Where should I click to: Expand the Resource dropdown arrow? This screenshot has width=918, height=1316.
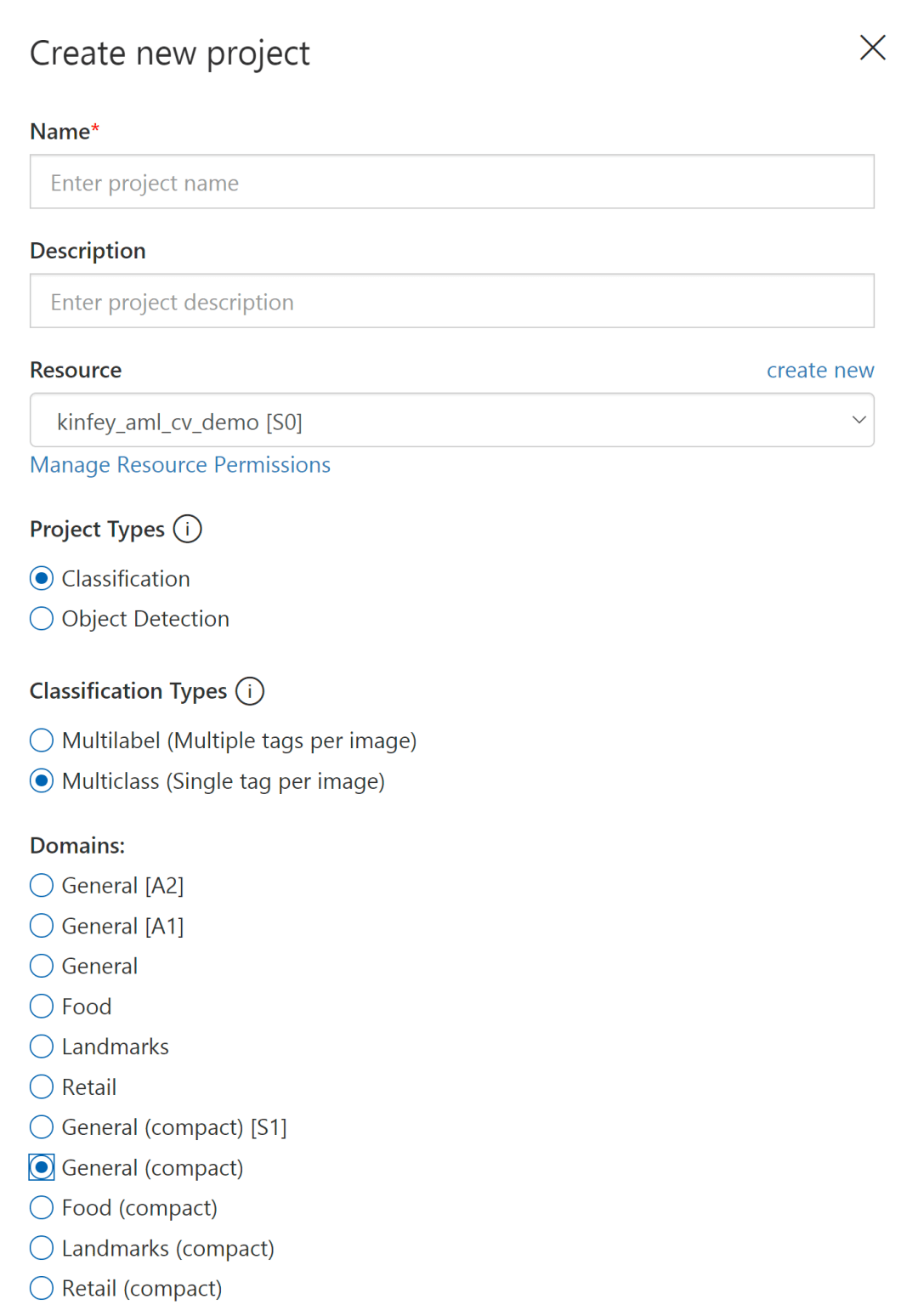pyautogui.click(x=858, y=420)
